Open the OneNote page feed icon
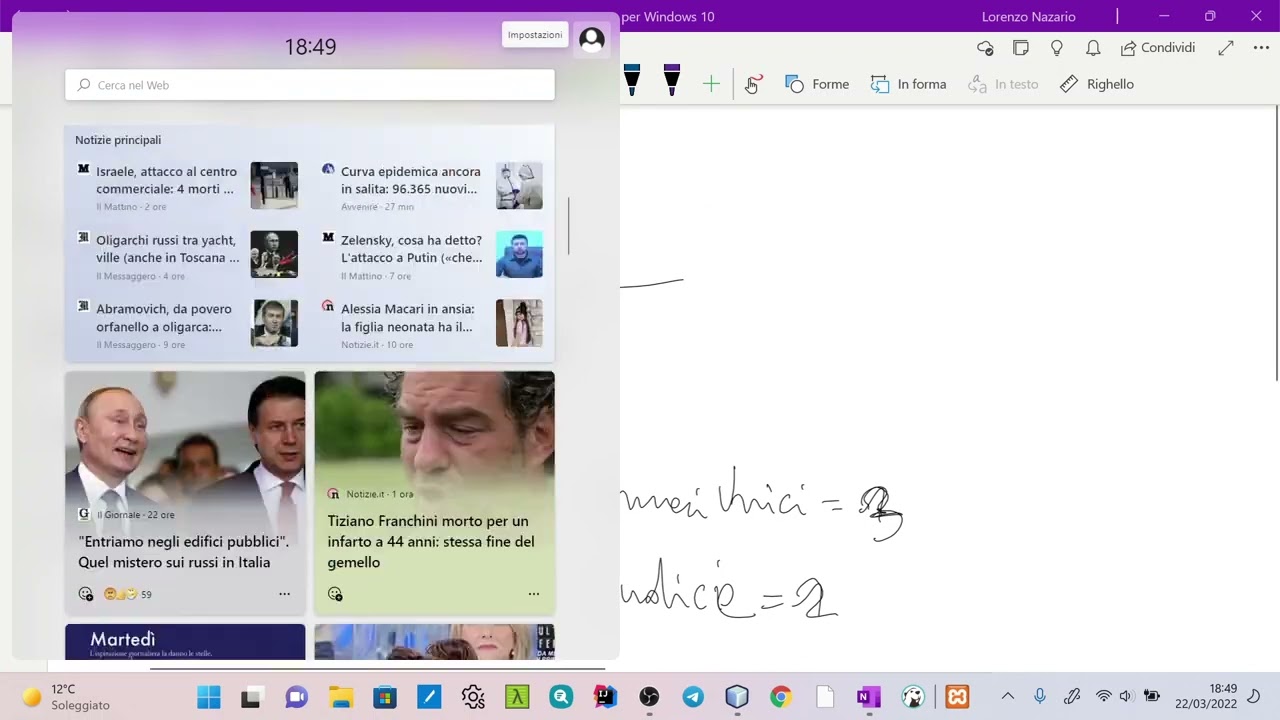1280x720 pixels. coord(1021,48)
